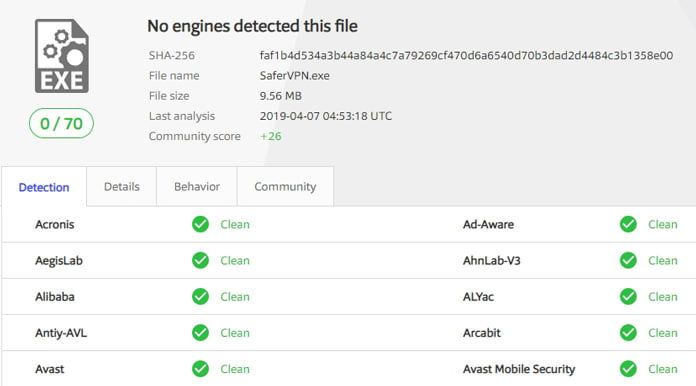Click the Alibaba engine name
696x386 pixels.
click(55, 297)
